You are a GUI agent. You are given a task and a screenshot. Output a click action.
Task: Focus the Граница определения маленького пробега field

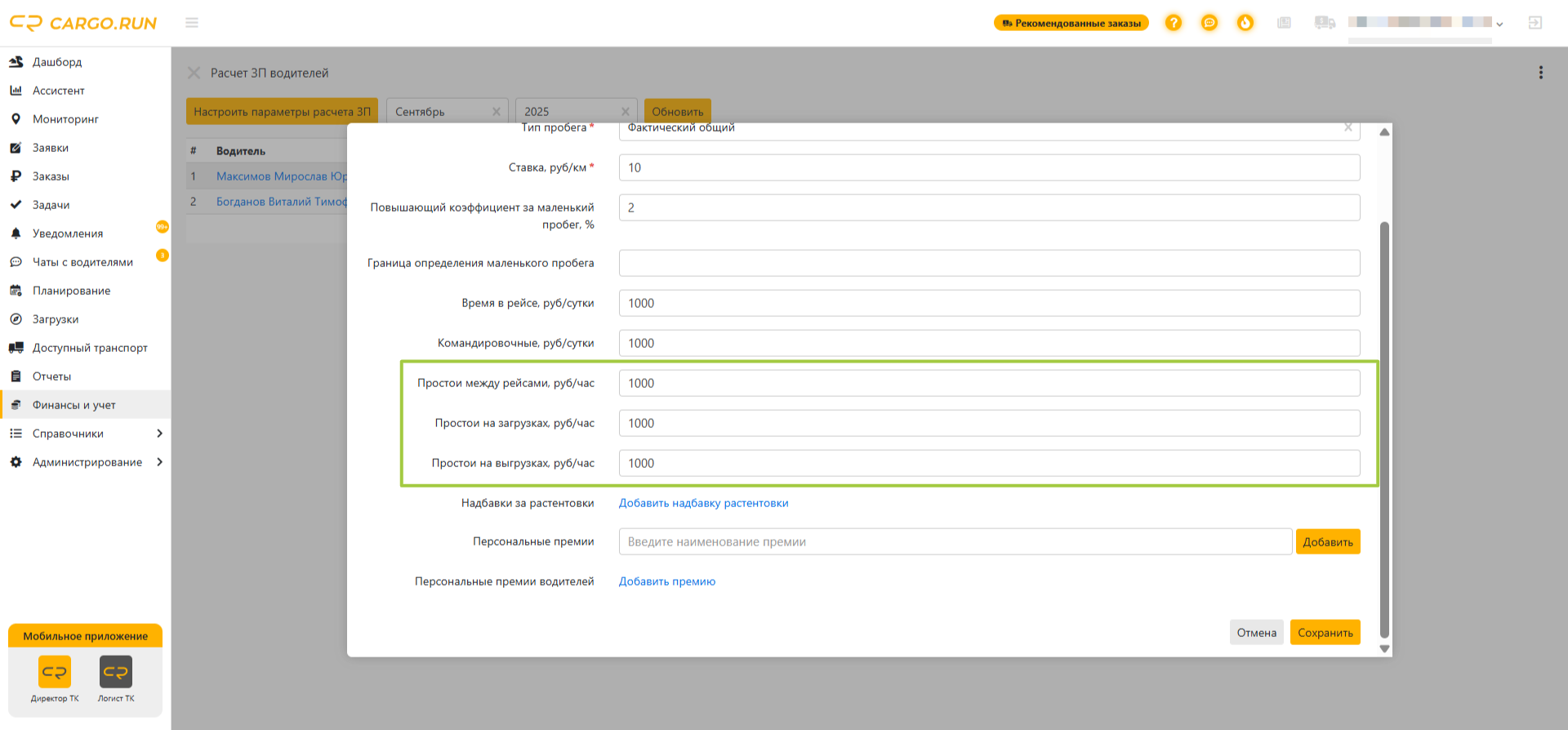(x=989, y=263)
